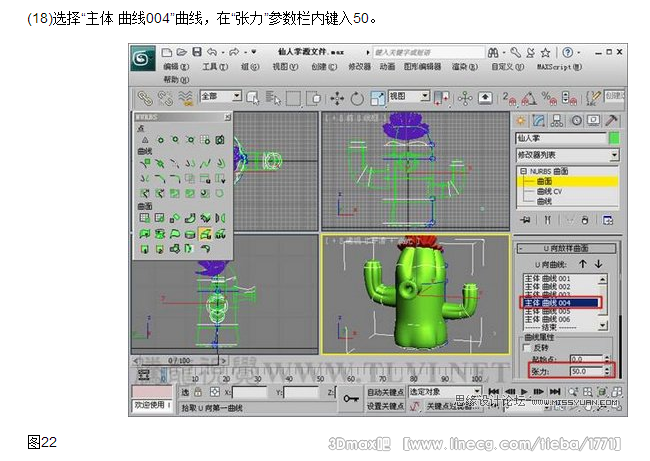This screenshot has width=650, height=461.
Task: Switch to the Utilities hammer tab
Action: 611,121
